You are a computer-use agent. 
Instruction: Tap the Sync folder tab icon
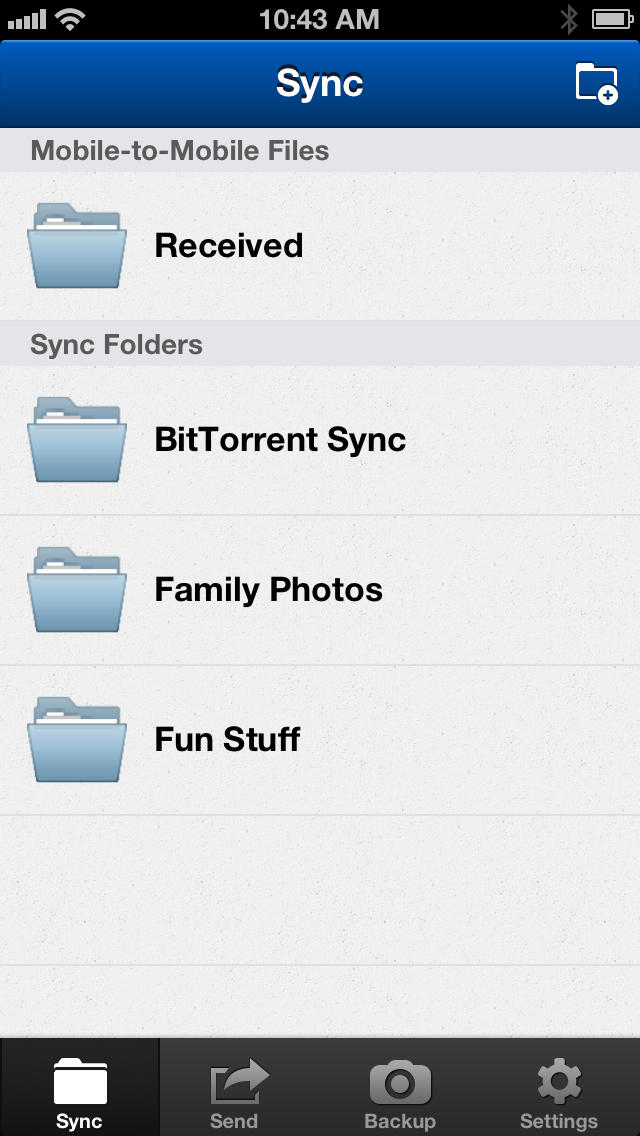pos(80,1081)
